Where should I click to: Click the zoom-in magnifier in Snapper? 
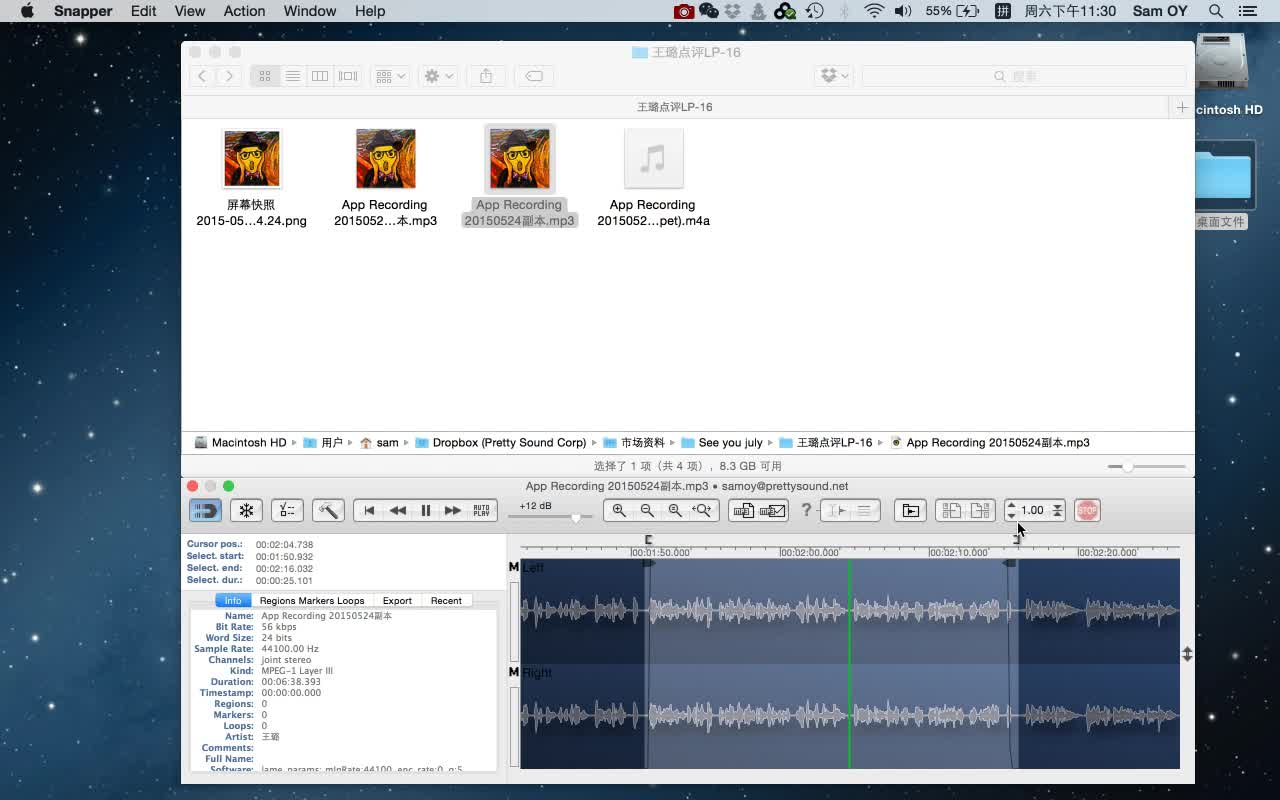pos(619,510)
